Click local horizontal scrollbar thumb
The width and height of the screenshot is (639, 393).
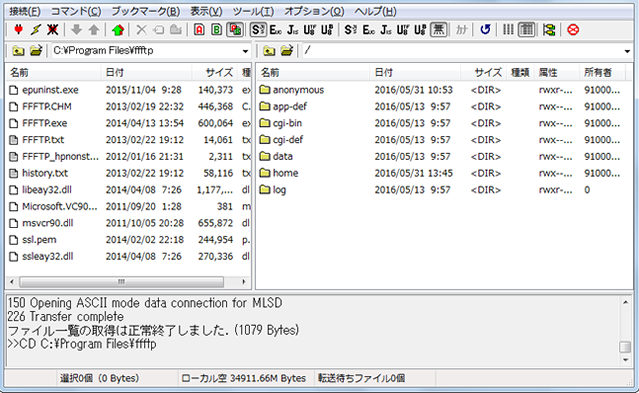[x=121, y=282]
